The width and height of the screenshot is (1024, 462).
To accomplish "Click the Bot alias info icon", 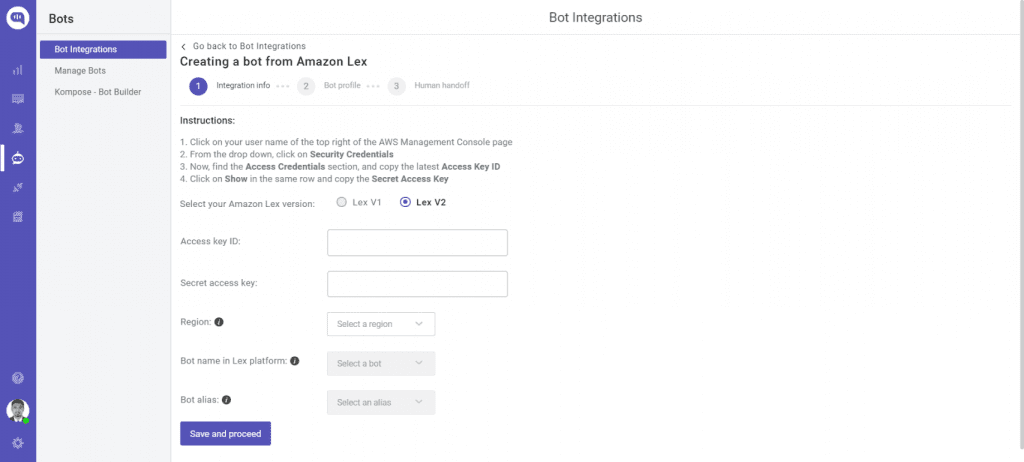I will coord(227,399).
